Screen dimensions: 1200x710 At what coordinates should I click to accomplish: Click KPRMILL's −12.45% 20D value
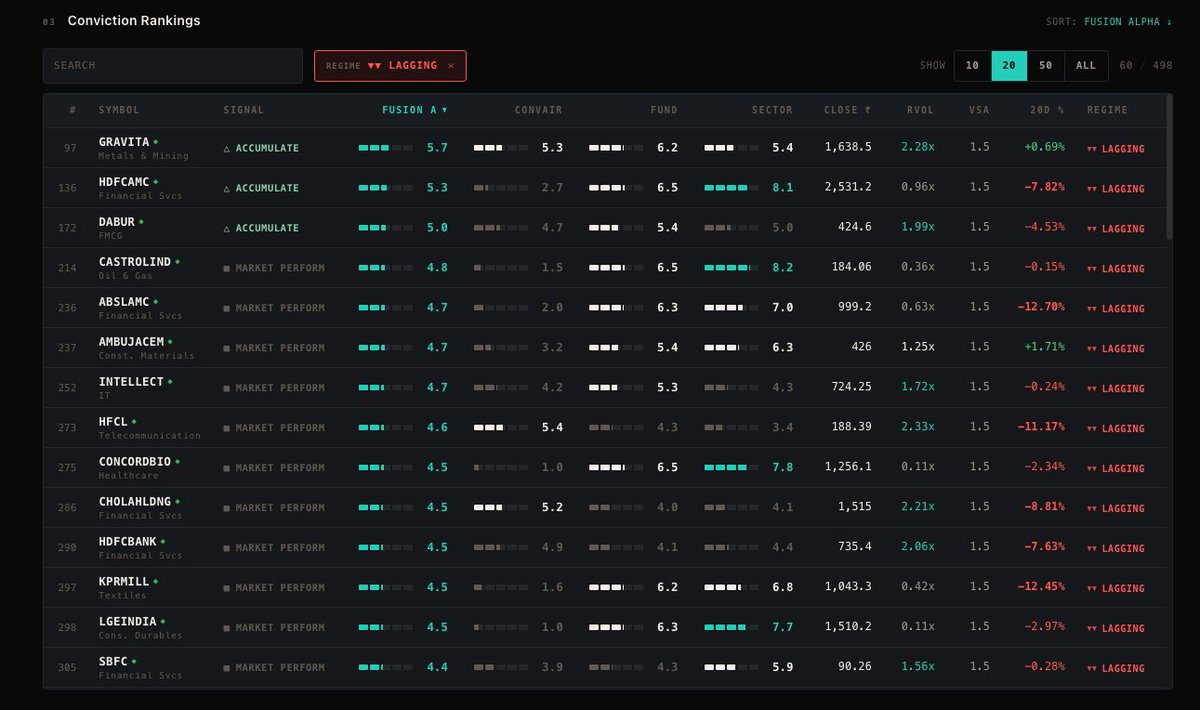click(1041, 587)
